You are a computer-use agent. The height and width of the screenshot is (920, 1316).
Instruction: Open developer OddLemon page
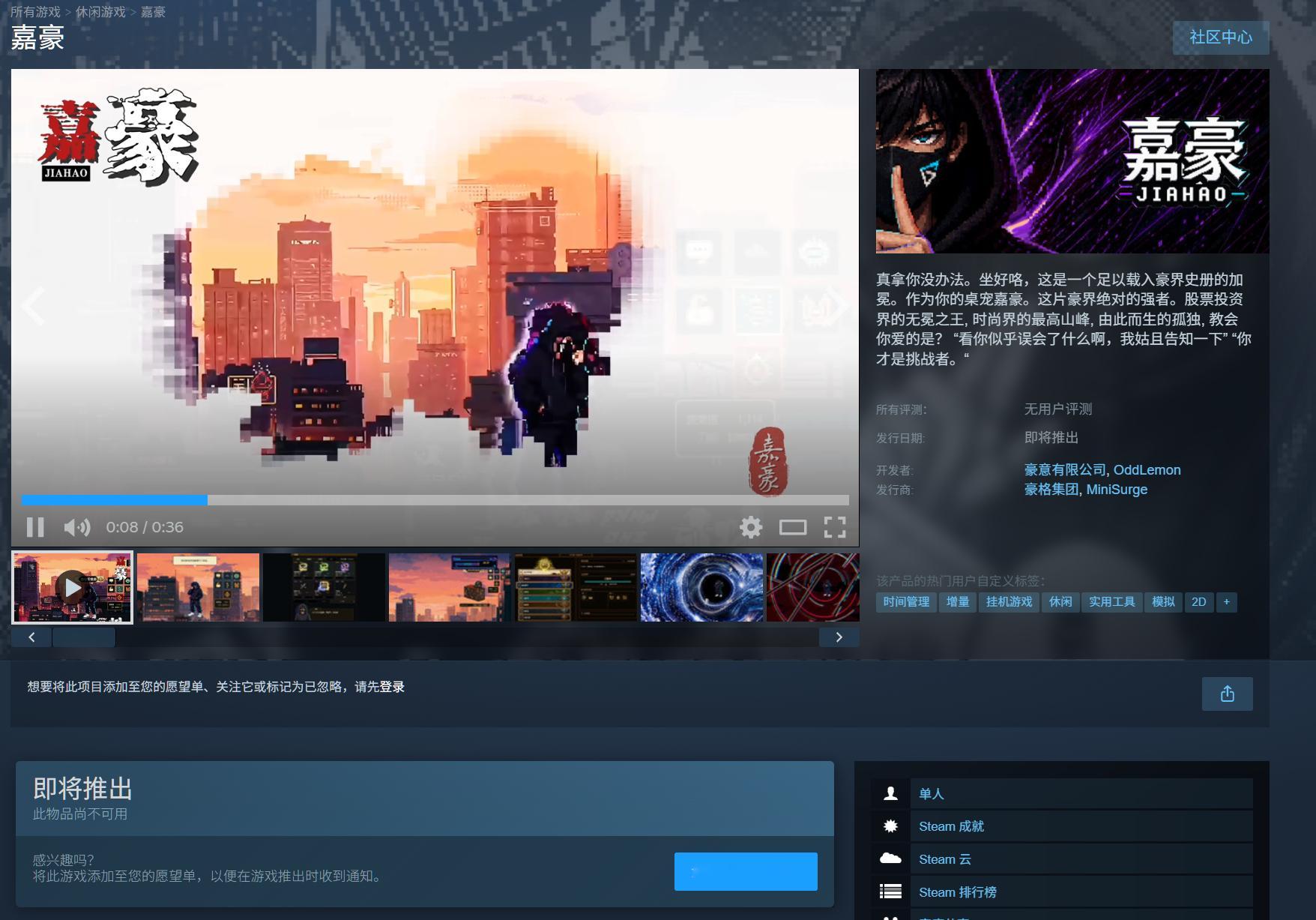1147,470
